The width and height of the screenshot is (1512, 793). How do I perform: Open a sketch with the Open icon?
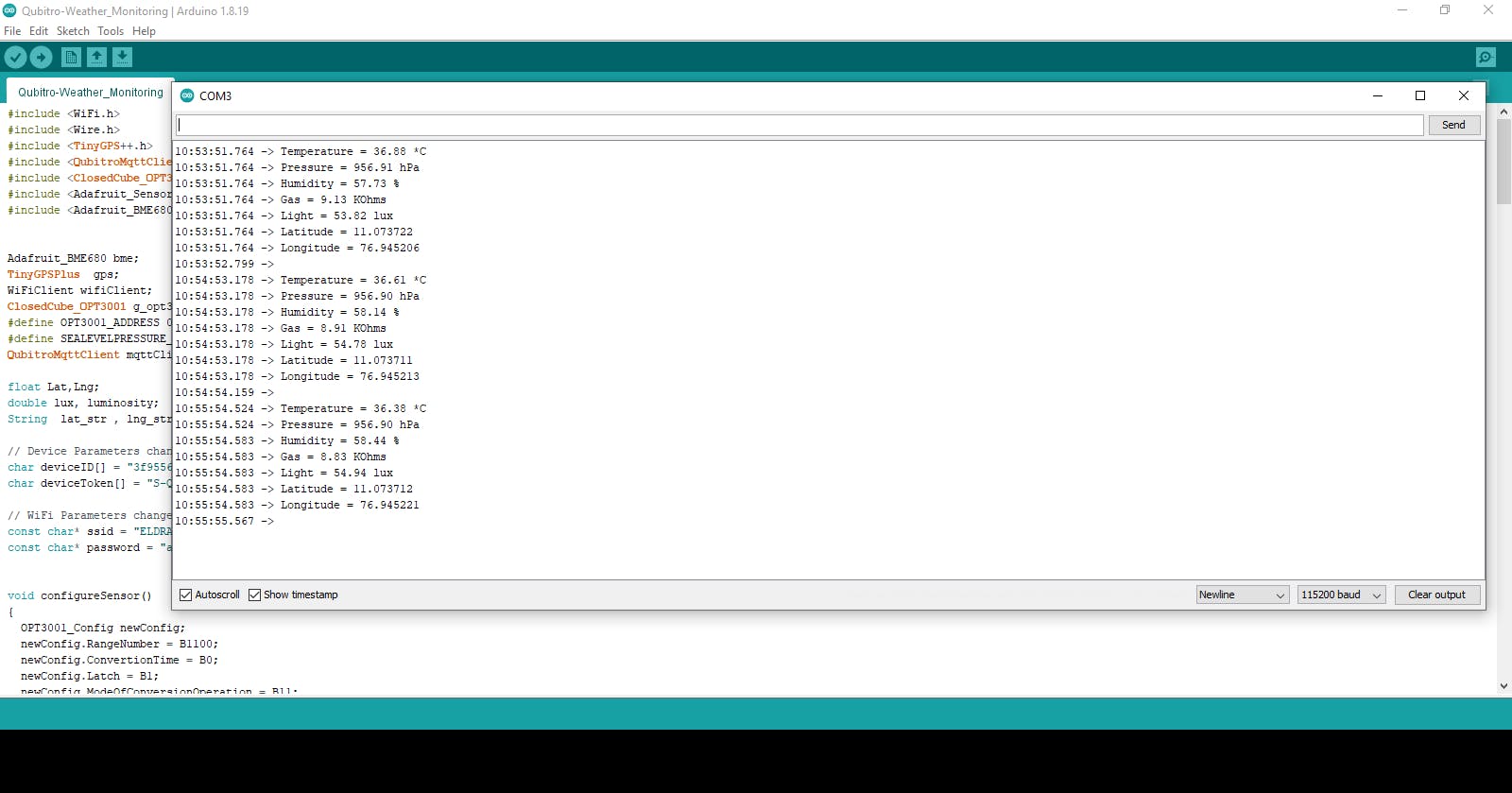point(96,58)
